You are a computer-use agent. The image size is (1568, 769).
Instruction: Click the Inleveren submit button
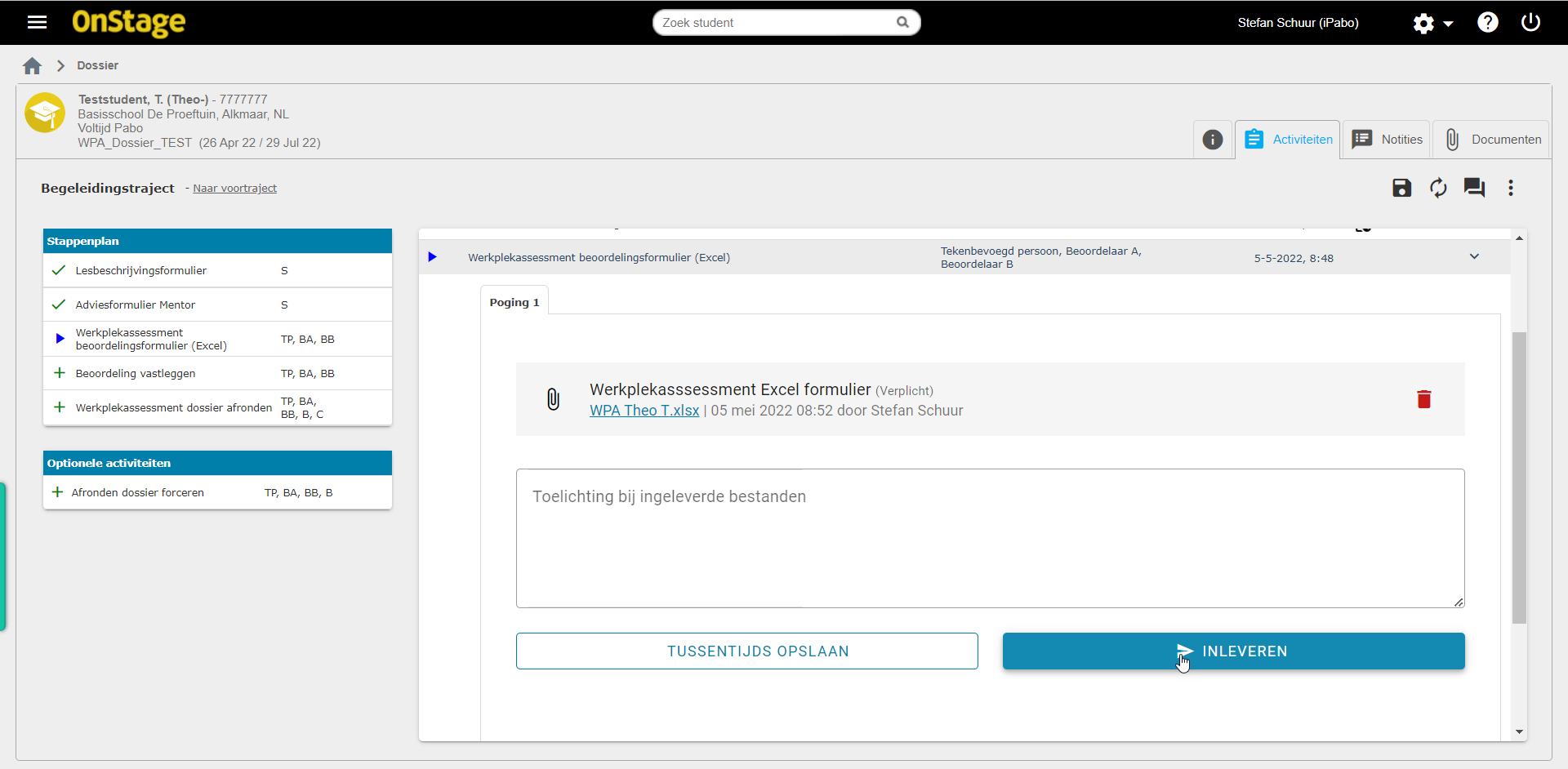(1234, 651)
